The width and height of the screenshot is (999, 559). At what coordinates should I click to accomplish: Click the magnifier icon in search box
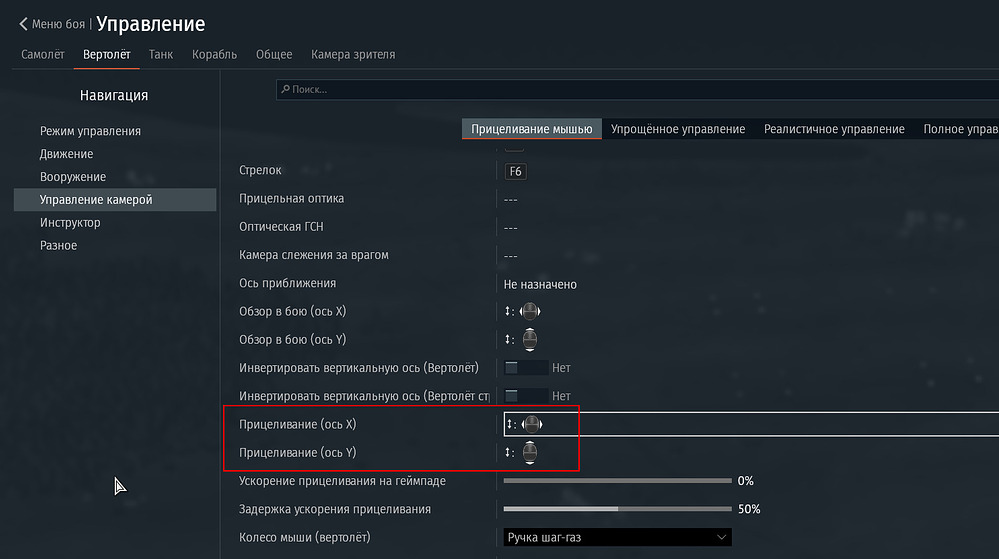[285, 89]
